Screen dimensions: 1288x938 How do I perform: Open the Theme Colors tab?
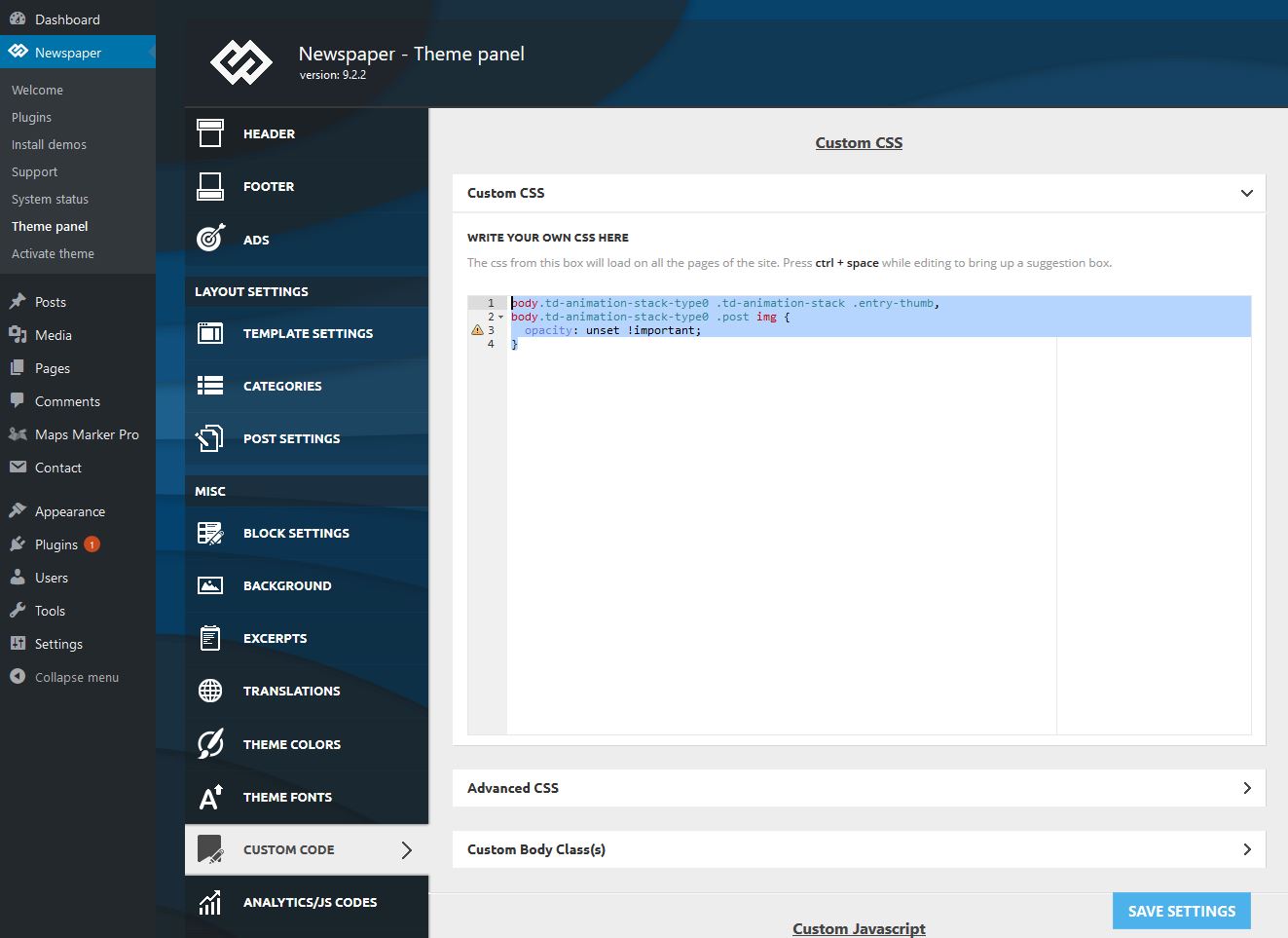tap(307, 744)
